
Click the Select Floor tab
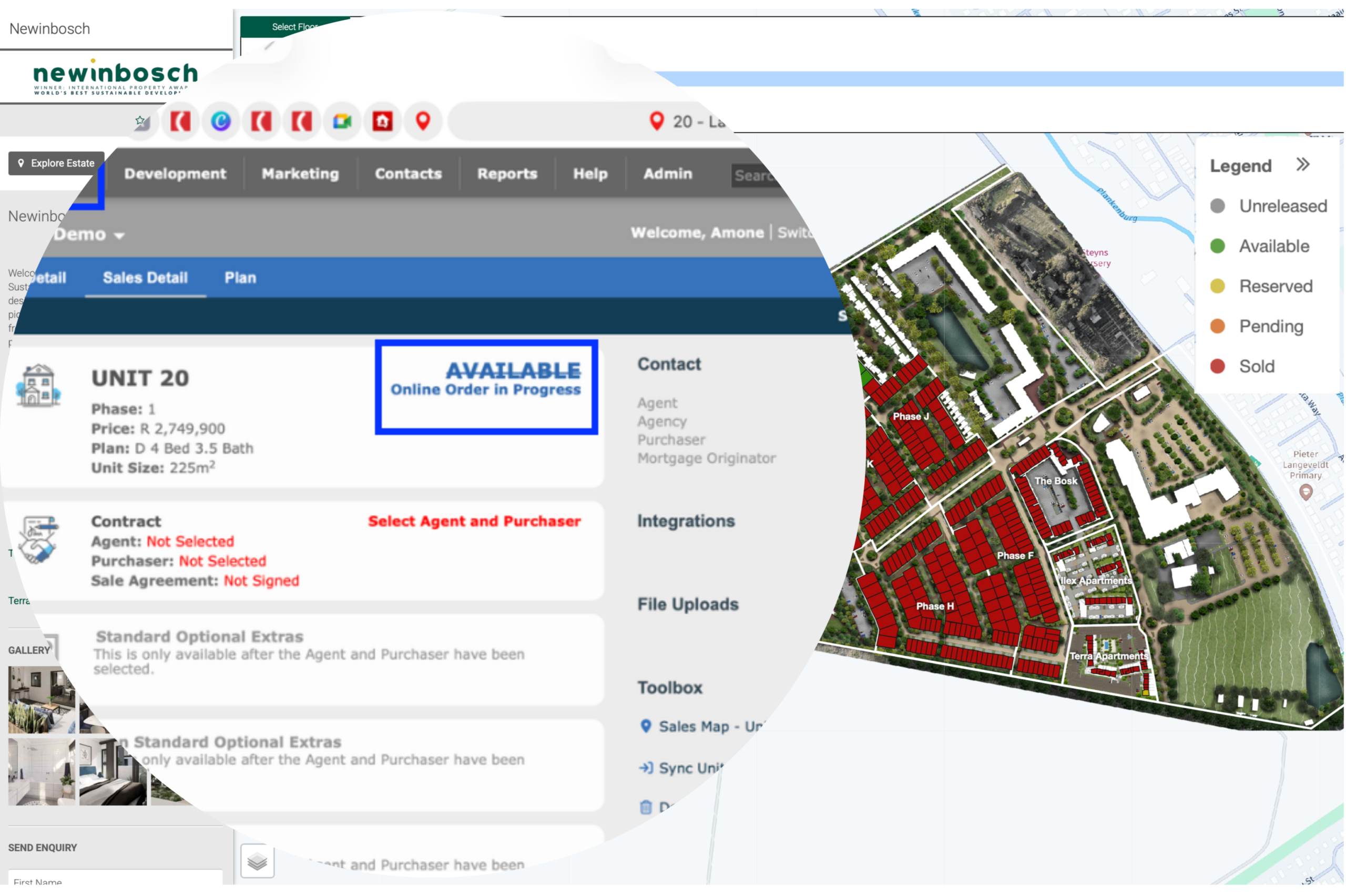coord(294,27)
